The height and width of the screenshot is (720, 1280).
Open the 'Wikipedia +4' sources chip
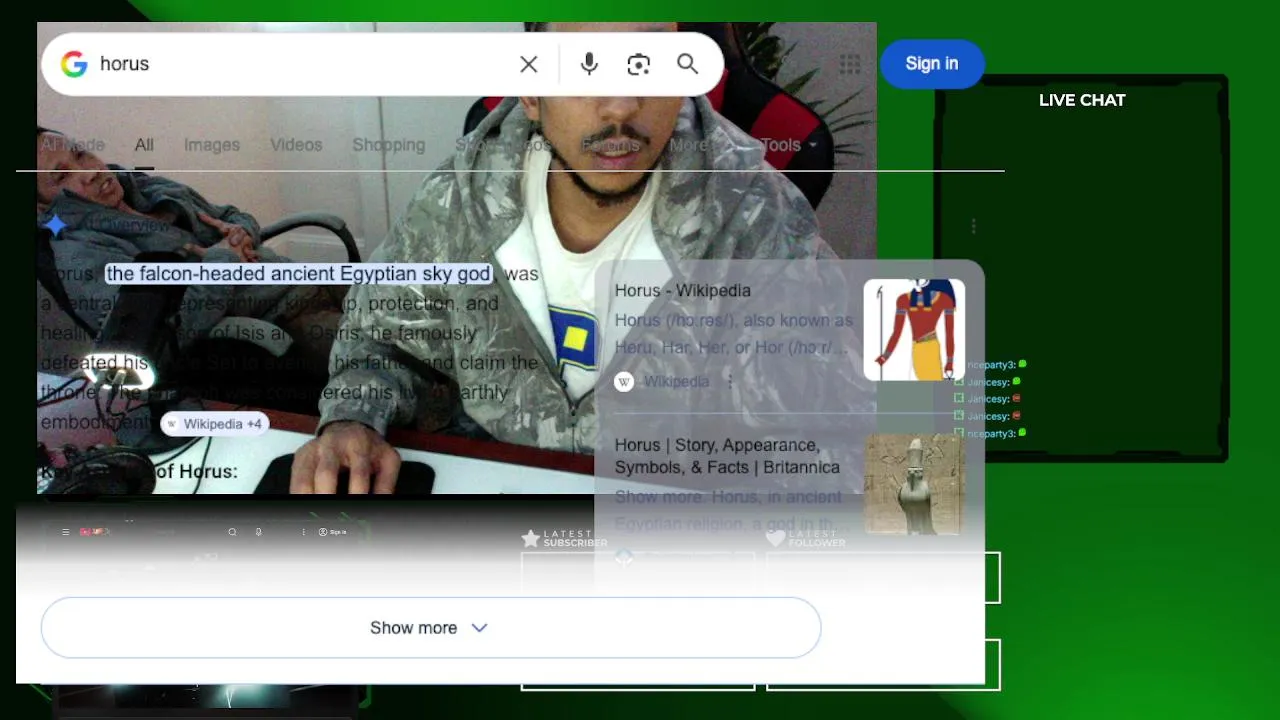tap(213, 424)
